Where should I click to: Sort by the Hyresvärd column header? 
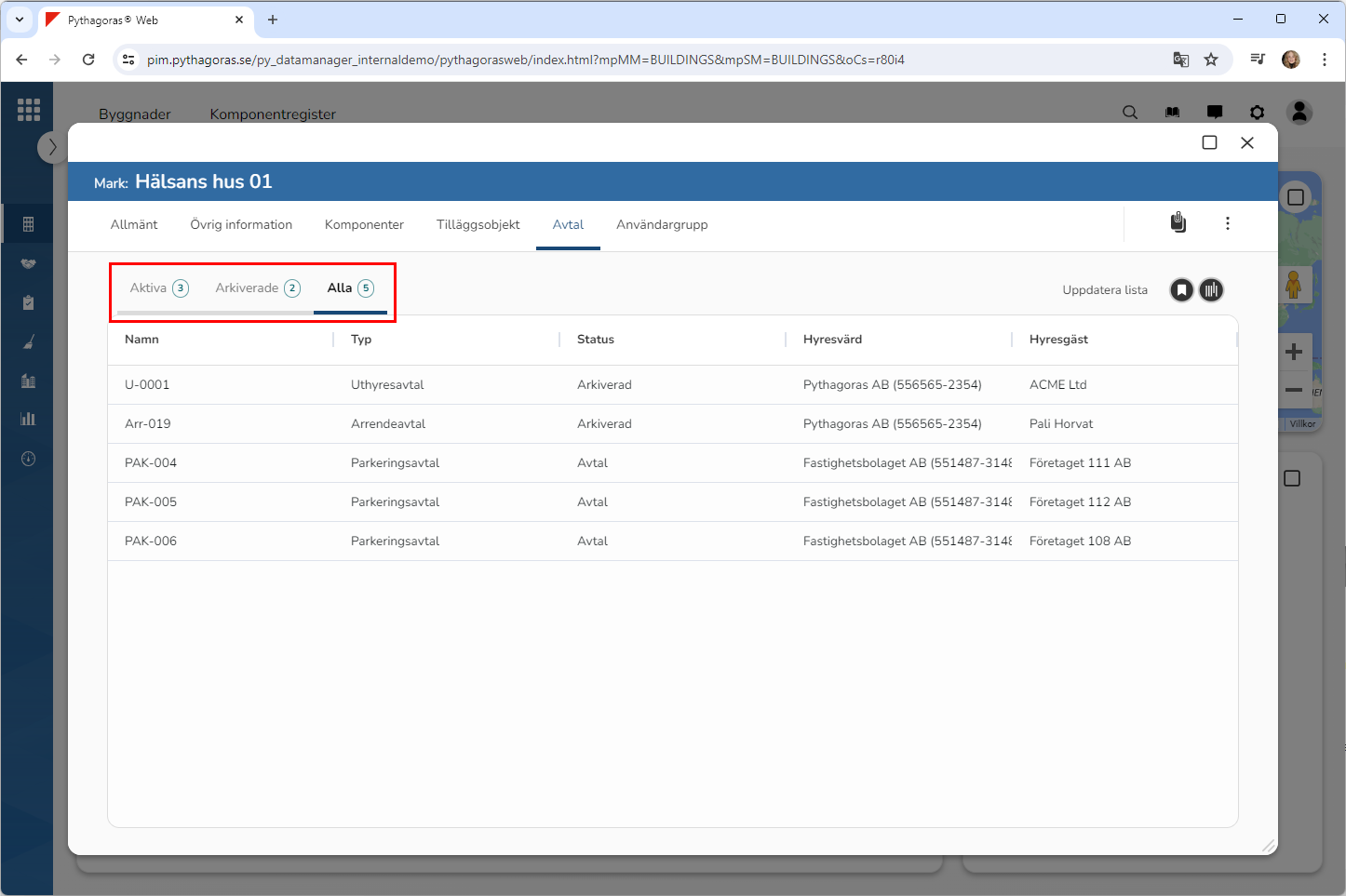832,340
